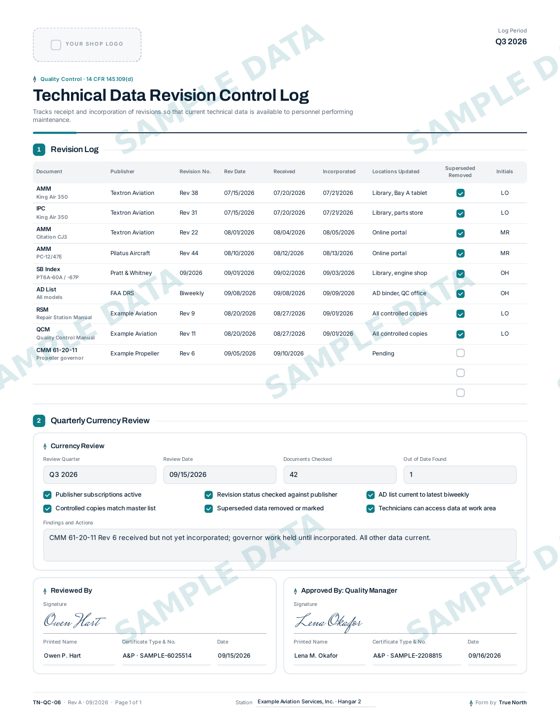Click the icon beside Reviewed By
This screenshot has width=560, height=725.
click(x=45, y=591)
